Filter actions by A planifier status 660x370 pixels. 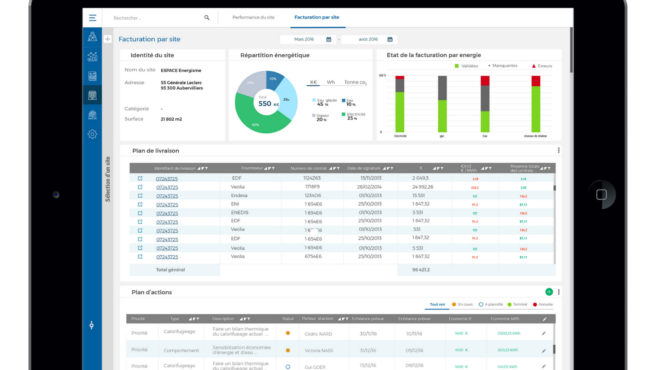491,304
